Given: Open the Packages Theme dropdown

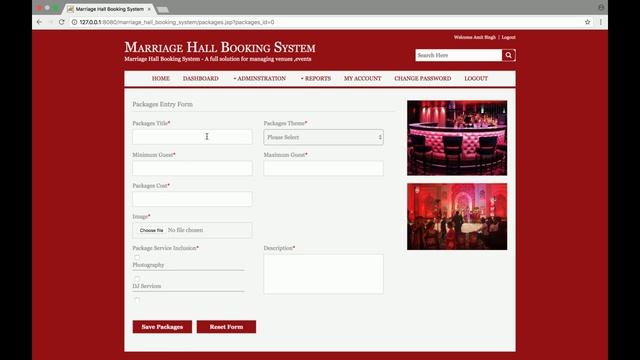Looking at the screenshot, I should tap(323, 137).
